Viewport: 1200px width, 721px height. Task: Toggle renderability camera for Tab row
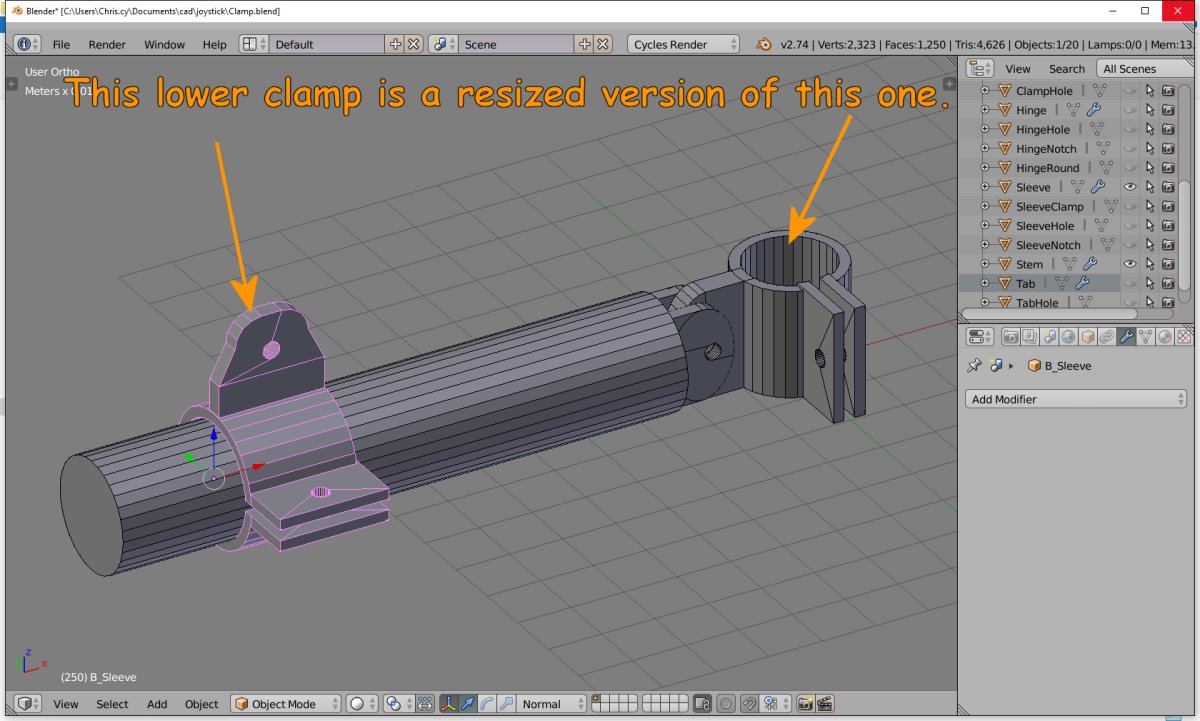pyautogui.click(x=1168, y=283)
